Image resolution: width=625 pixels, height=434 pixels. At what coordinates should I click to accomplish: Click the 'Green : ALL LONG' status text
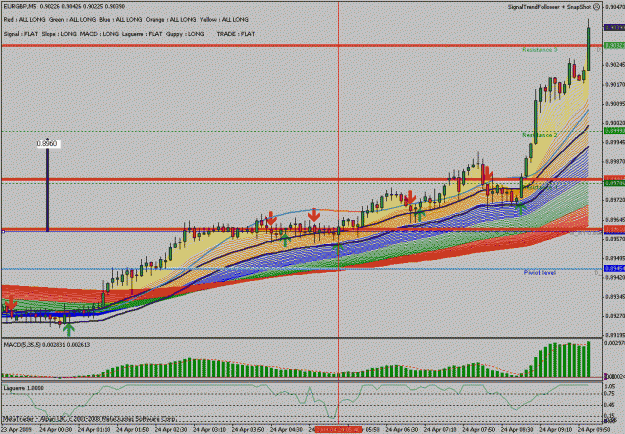tap(73, 20)
